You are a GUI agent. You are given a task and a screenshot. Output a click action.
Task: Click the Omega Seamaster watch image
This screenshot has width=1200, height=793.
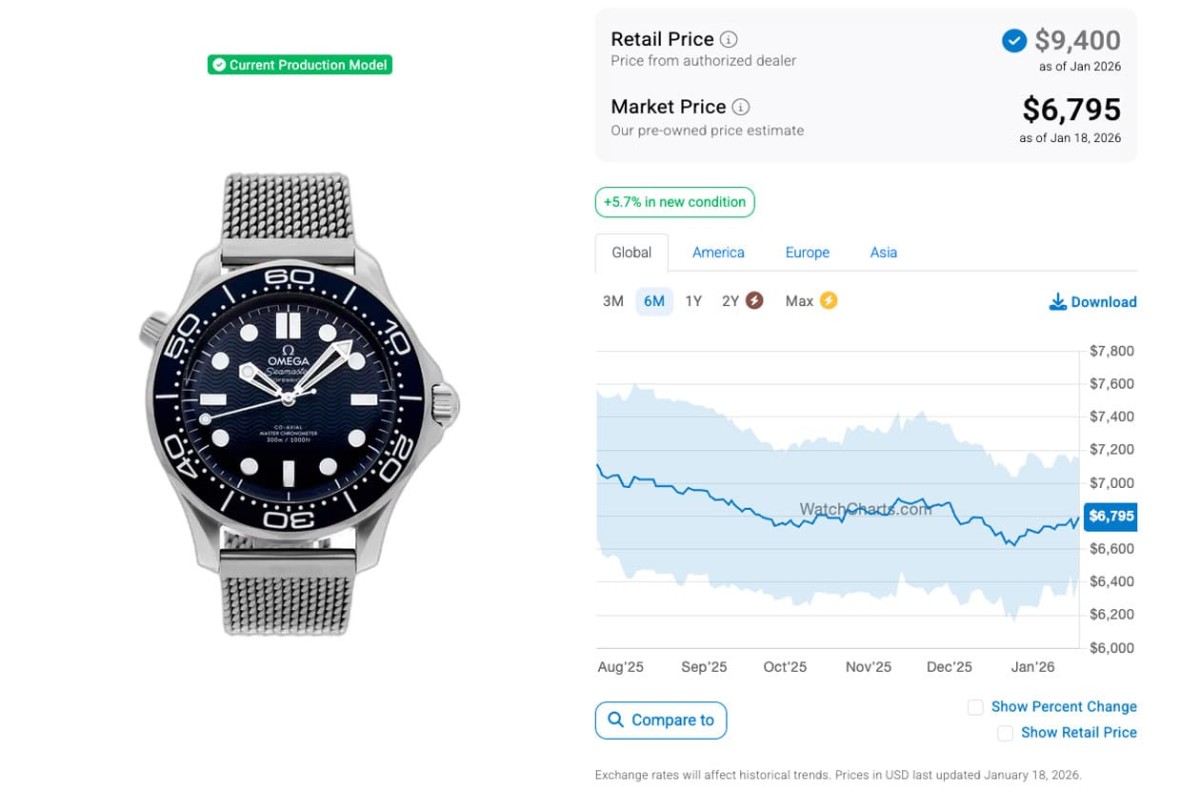[x=300, y=405]
